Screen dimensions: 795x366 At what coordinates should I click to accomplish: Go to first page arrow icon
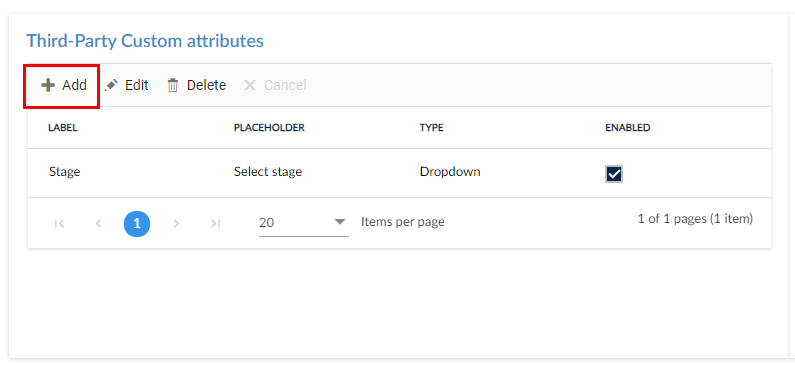pyautogui.click(x=59, y=224)
